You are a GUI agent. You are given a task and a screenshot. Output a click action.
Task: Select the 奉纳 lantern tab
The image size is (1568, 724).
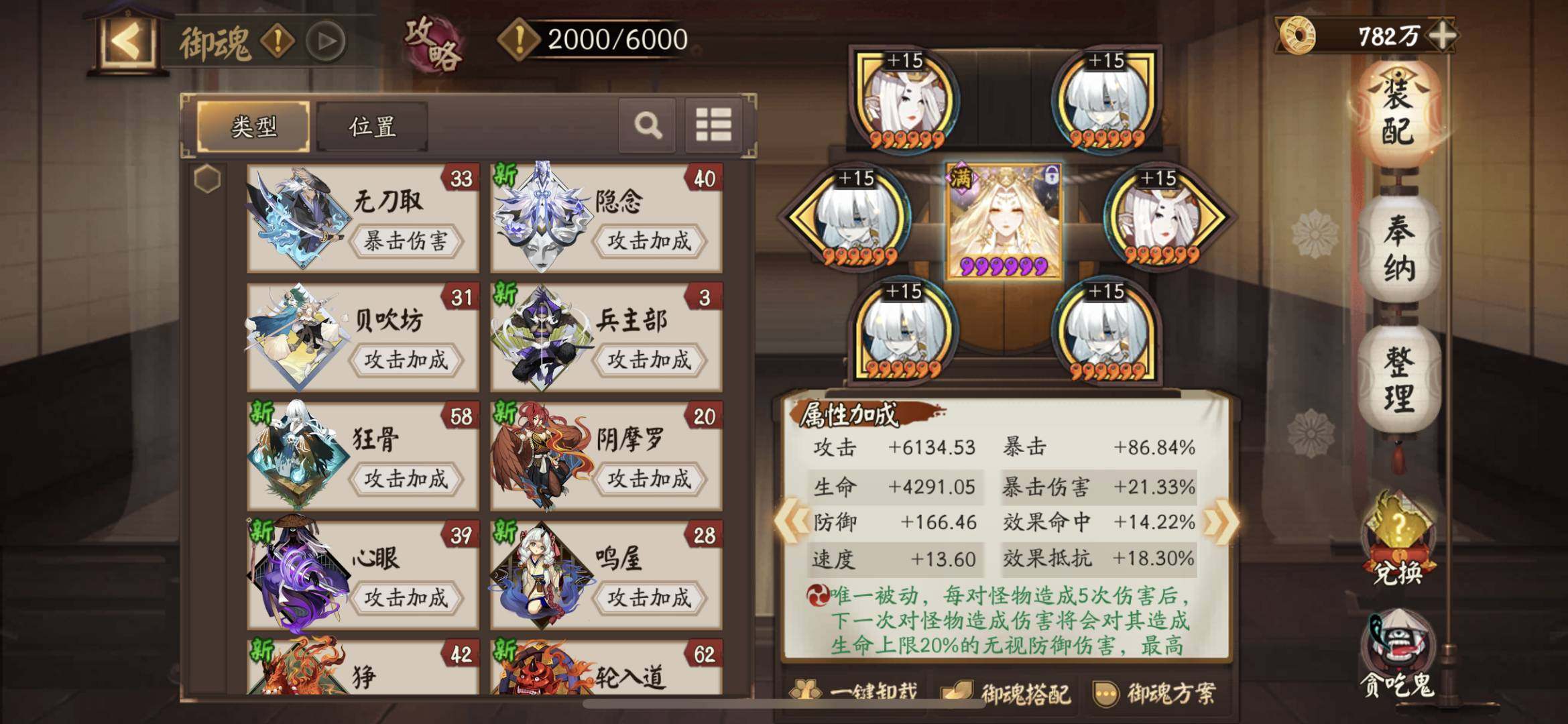[1399, 251]
